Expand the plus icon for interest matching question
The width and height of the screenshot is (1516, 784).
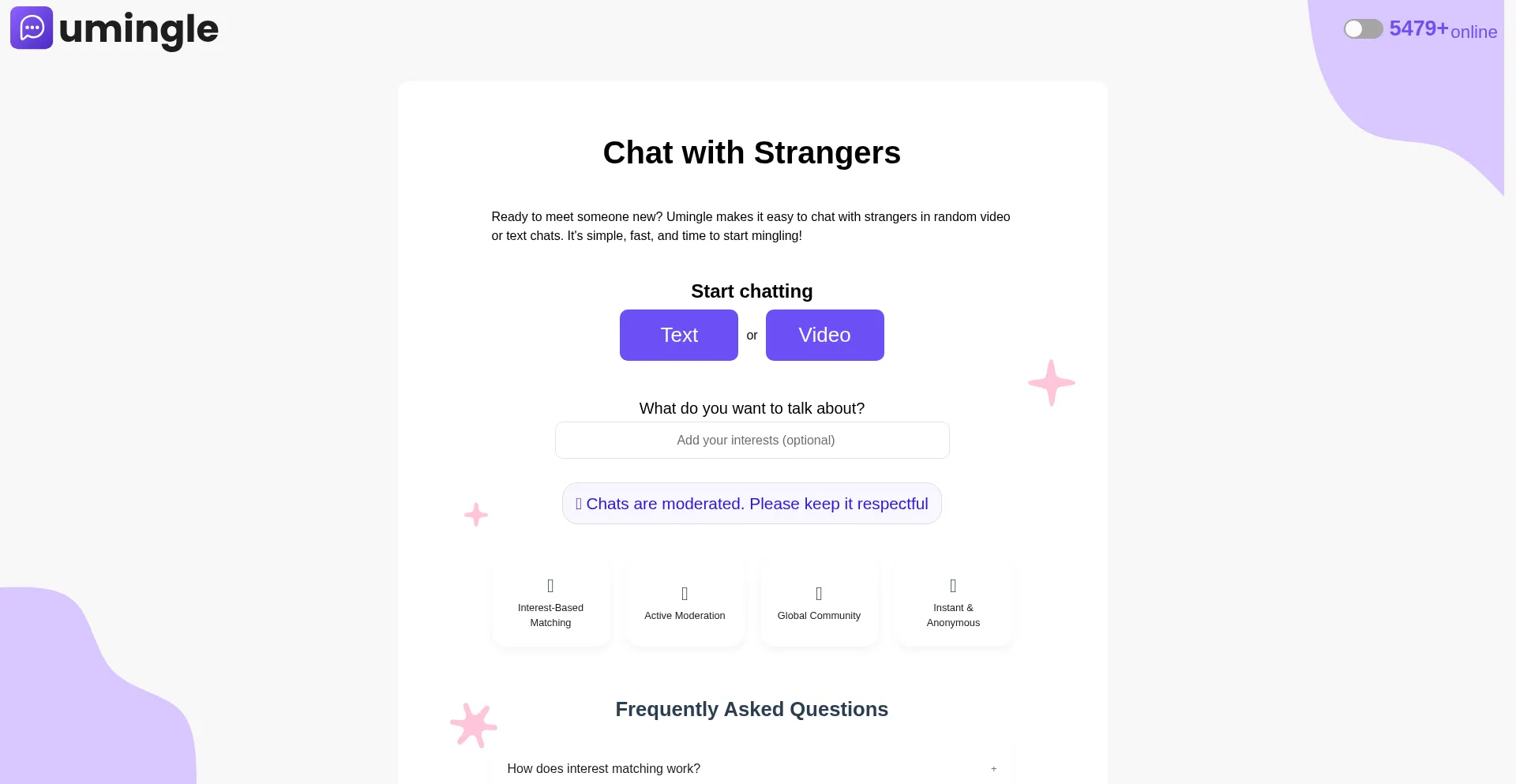tap(993, 769)
